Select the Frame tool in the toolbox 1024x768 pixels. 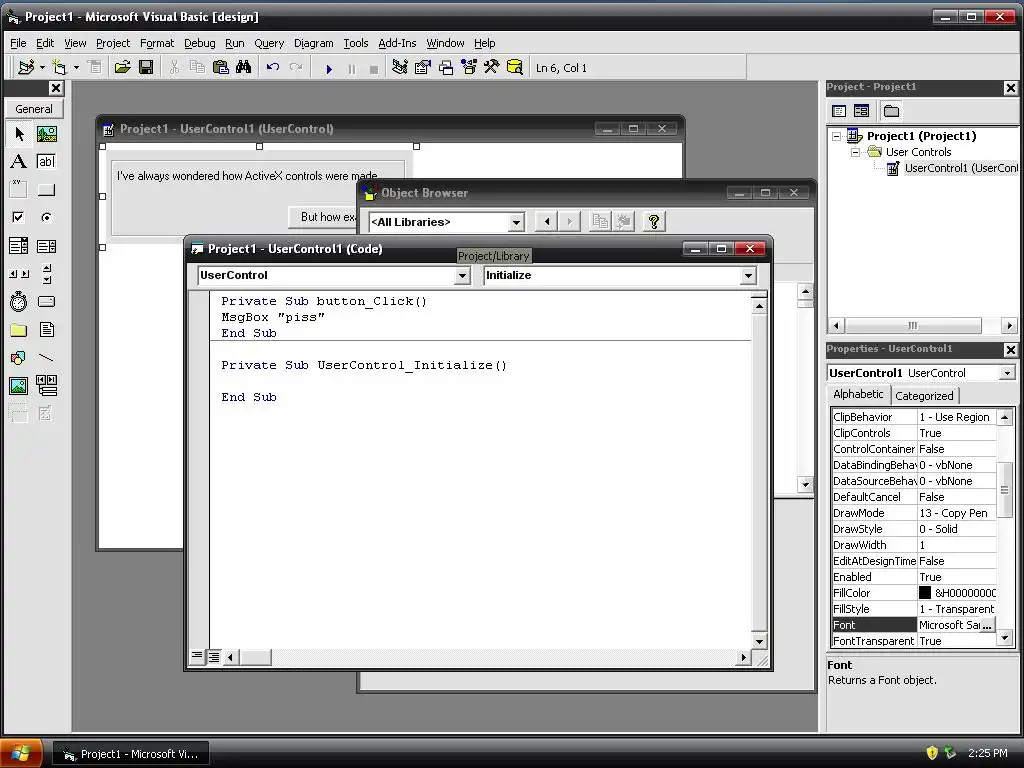19,190
